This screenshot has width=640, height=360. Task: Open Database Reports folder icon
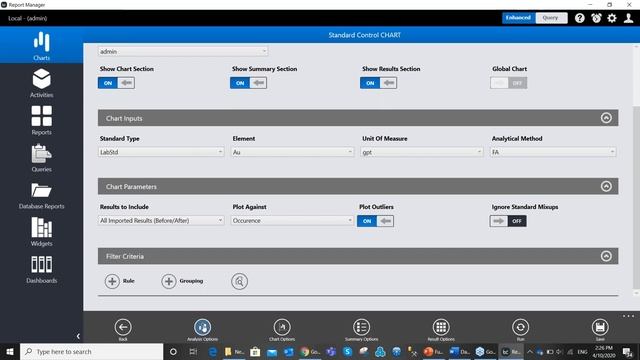(x=41, y=190)
